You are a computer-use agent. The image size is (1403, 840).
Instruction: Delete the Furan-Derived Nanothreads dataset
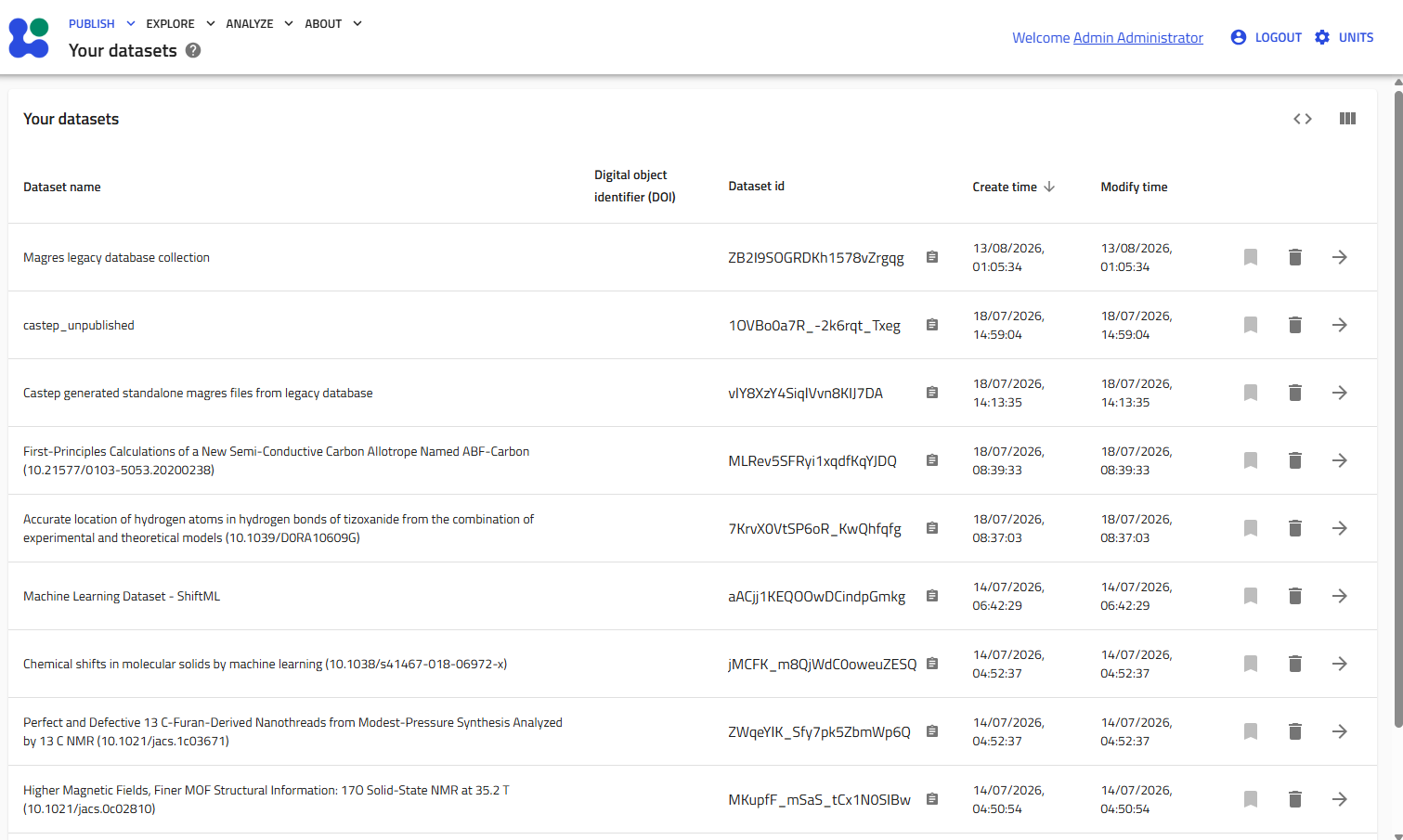pos(1295,731)
